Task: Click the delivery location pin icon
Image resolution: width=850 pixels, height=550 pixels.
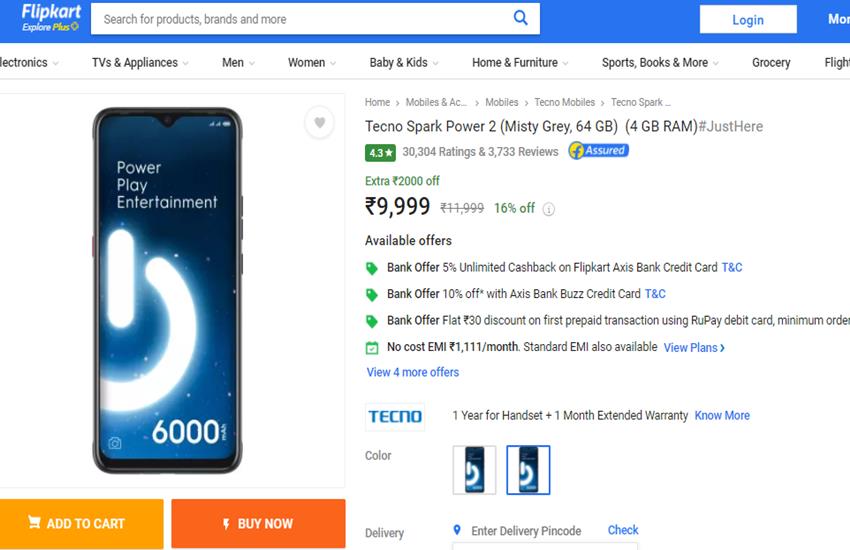Action: (x=457, y=530)
